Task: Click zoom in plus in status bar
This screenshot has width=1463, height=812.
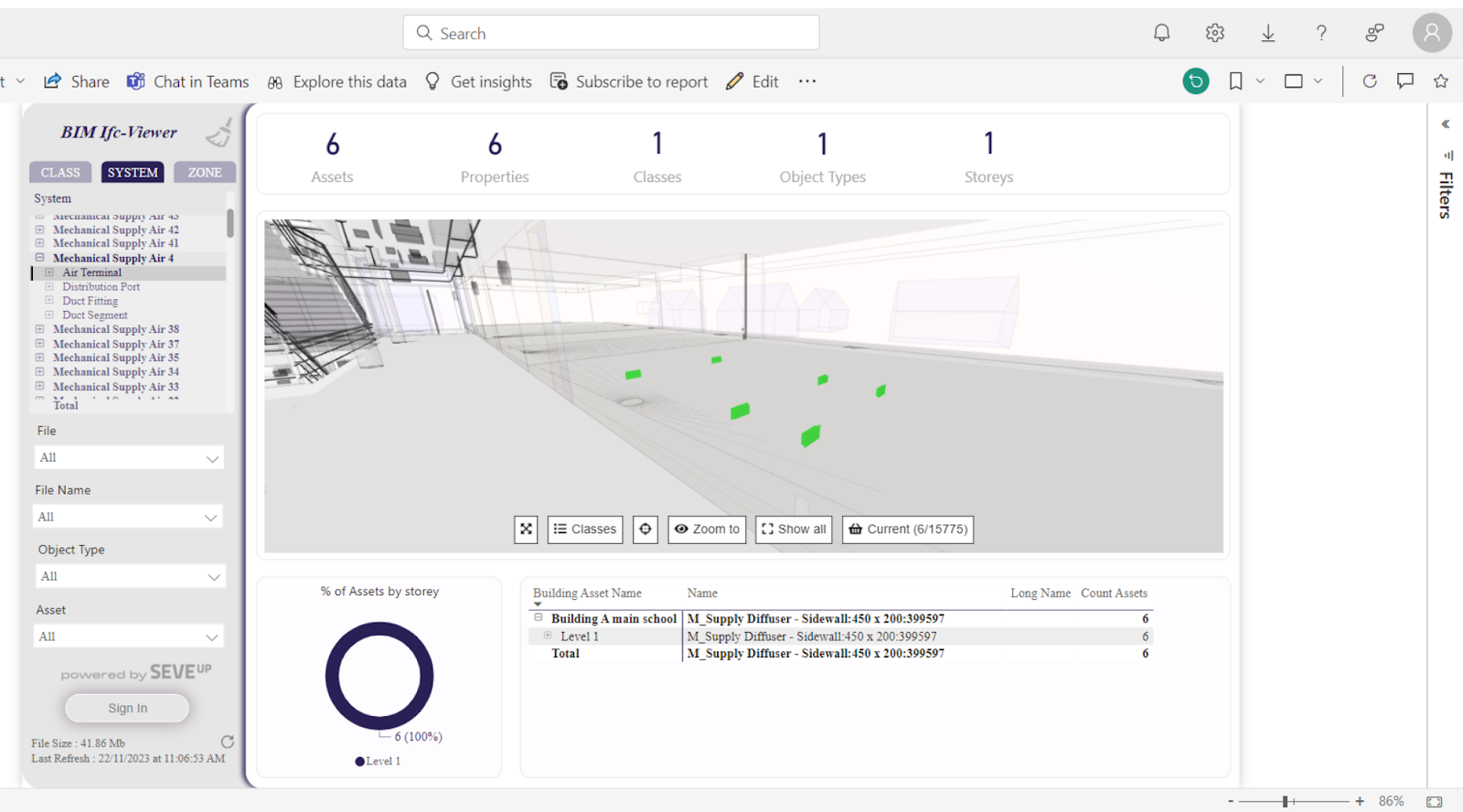Action: 1360,801
